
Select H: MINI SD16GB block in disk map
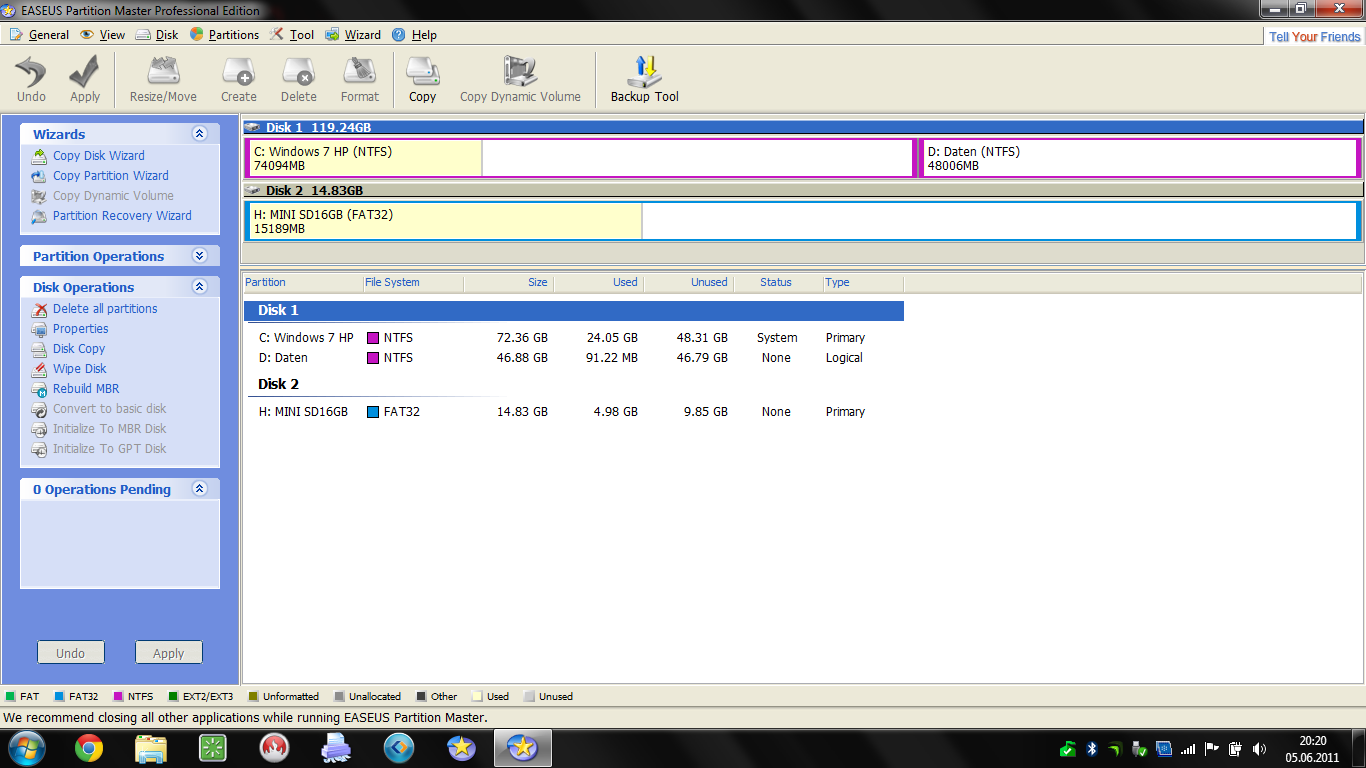[x=803, y=221]
